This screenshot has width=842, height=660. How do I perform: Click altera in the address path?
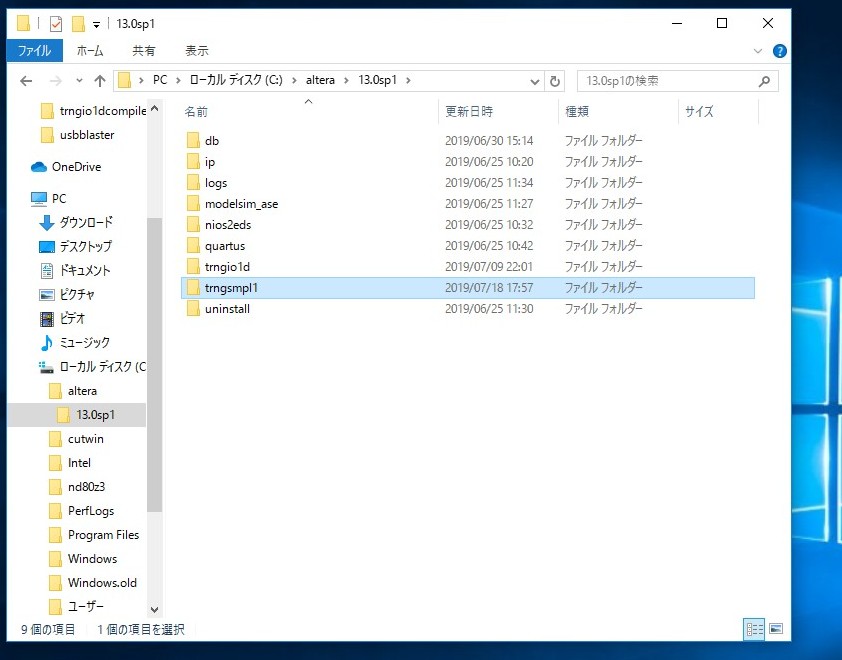point(320,80)
